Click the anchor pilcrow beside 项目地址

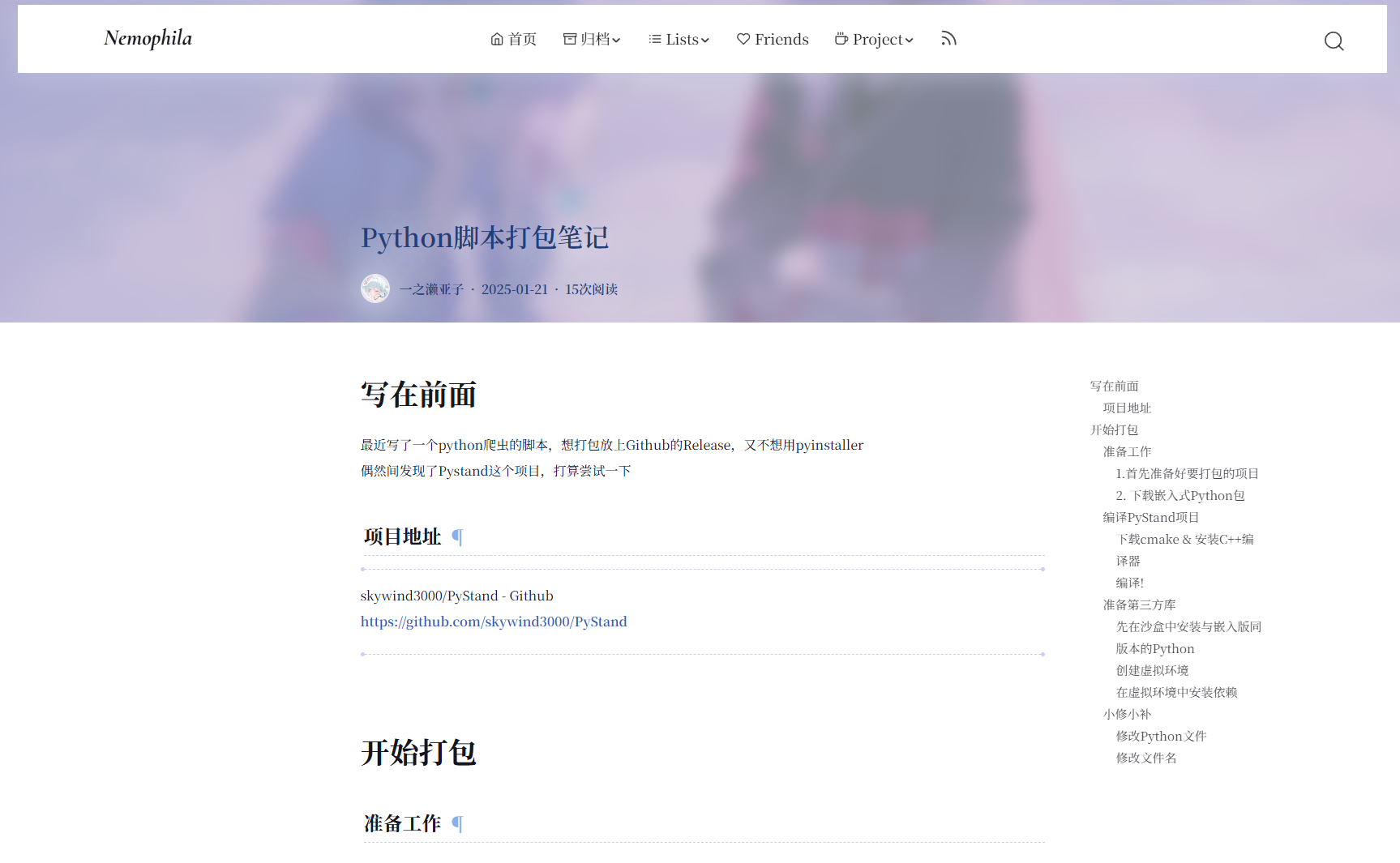(x=457, y=536)
